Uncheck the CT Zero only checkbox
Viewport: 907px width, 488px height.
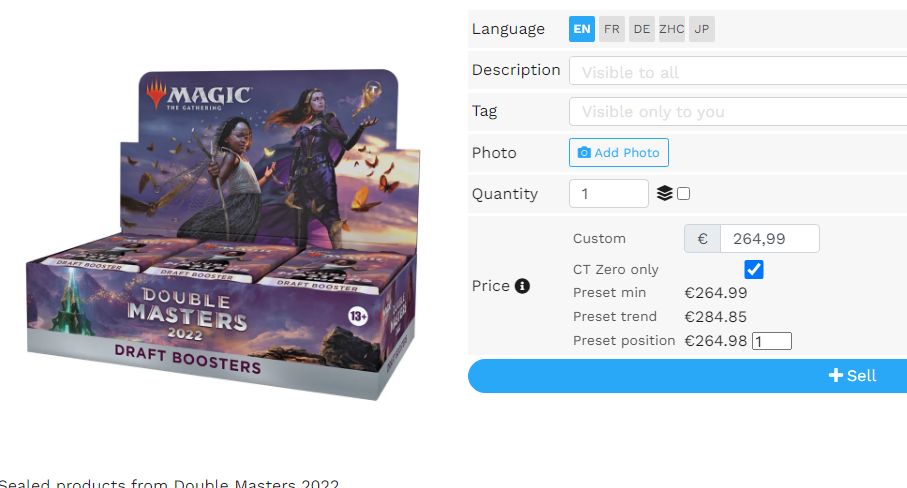[754, 269]
